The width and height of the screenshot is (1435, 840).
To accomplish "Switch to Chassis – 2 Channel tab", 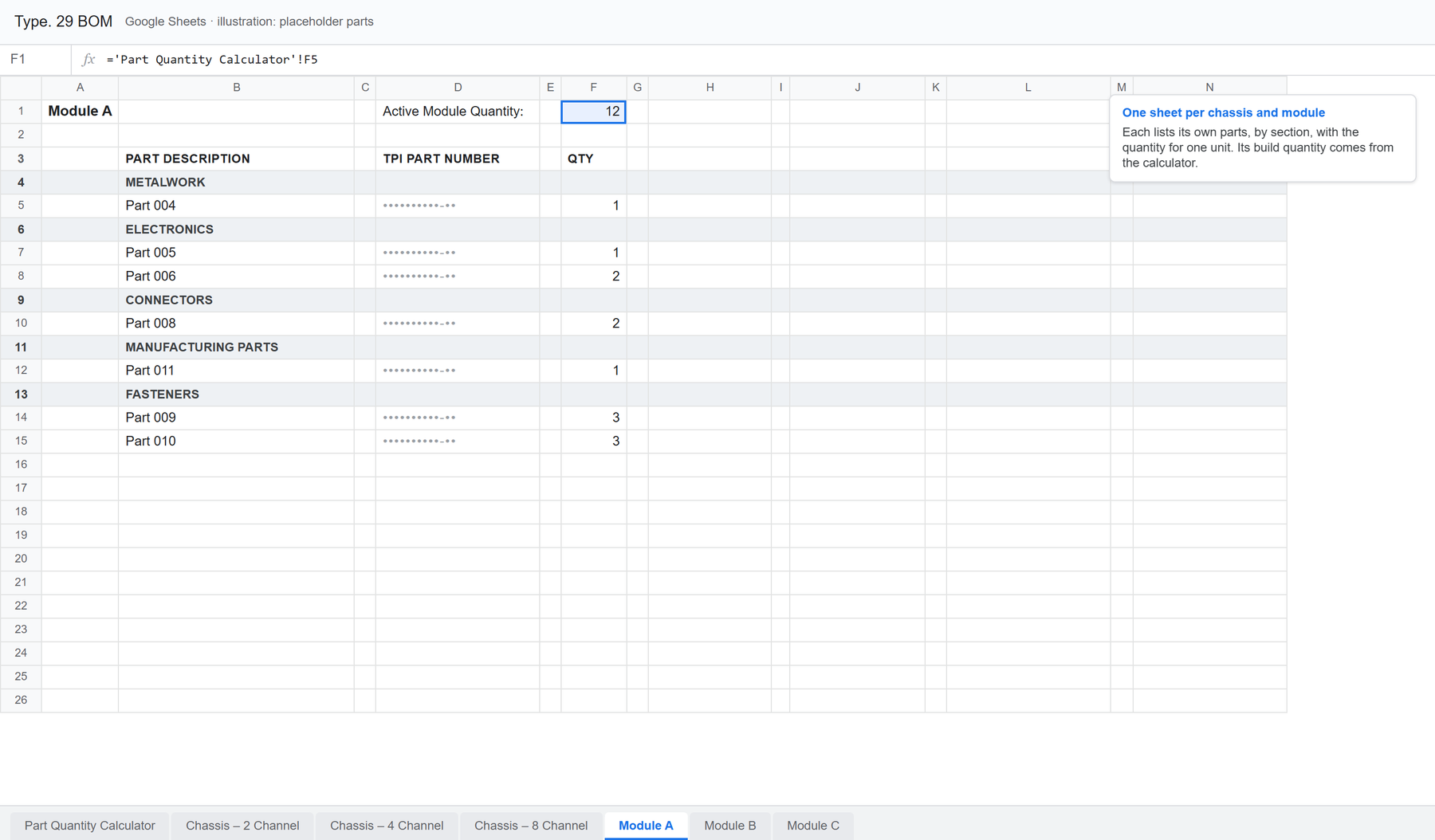I will [x=242, y=826].
